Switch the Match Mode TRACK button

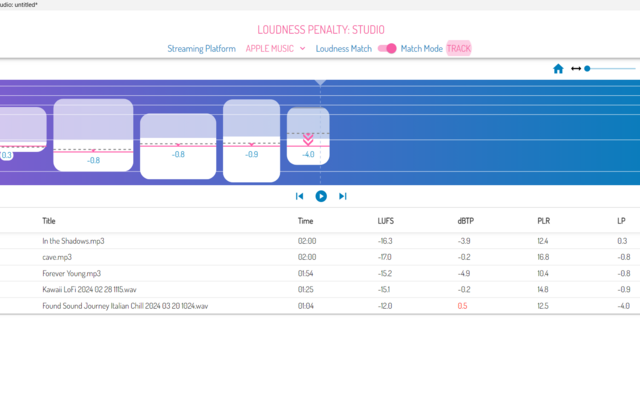point(459,49)
